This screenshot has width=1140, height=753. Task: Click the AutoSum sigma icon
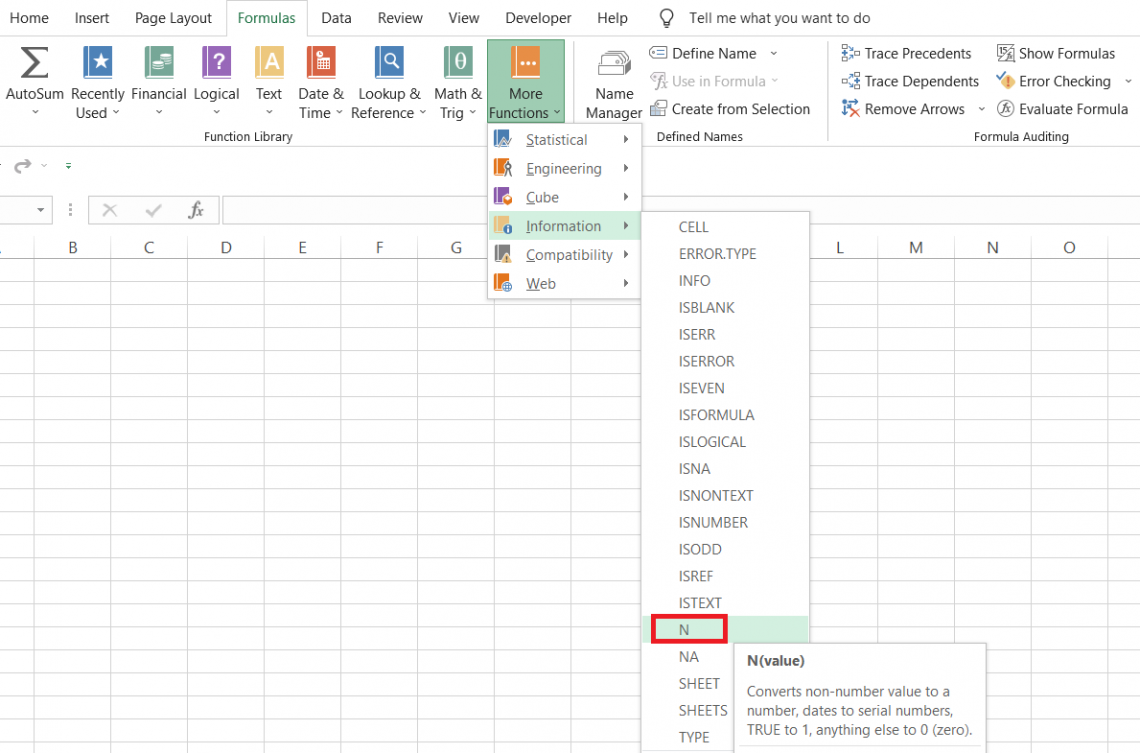point(35,64)
